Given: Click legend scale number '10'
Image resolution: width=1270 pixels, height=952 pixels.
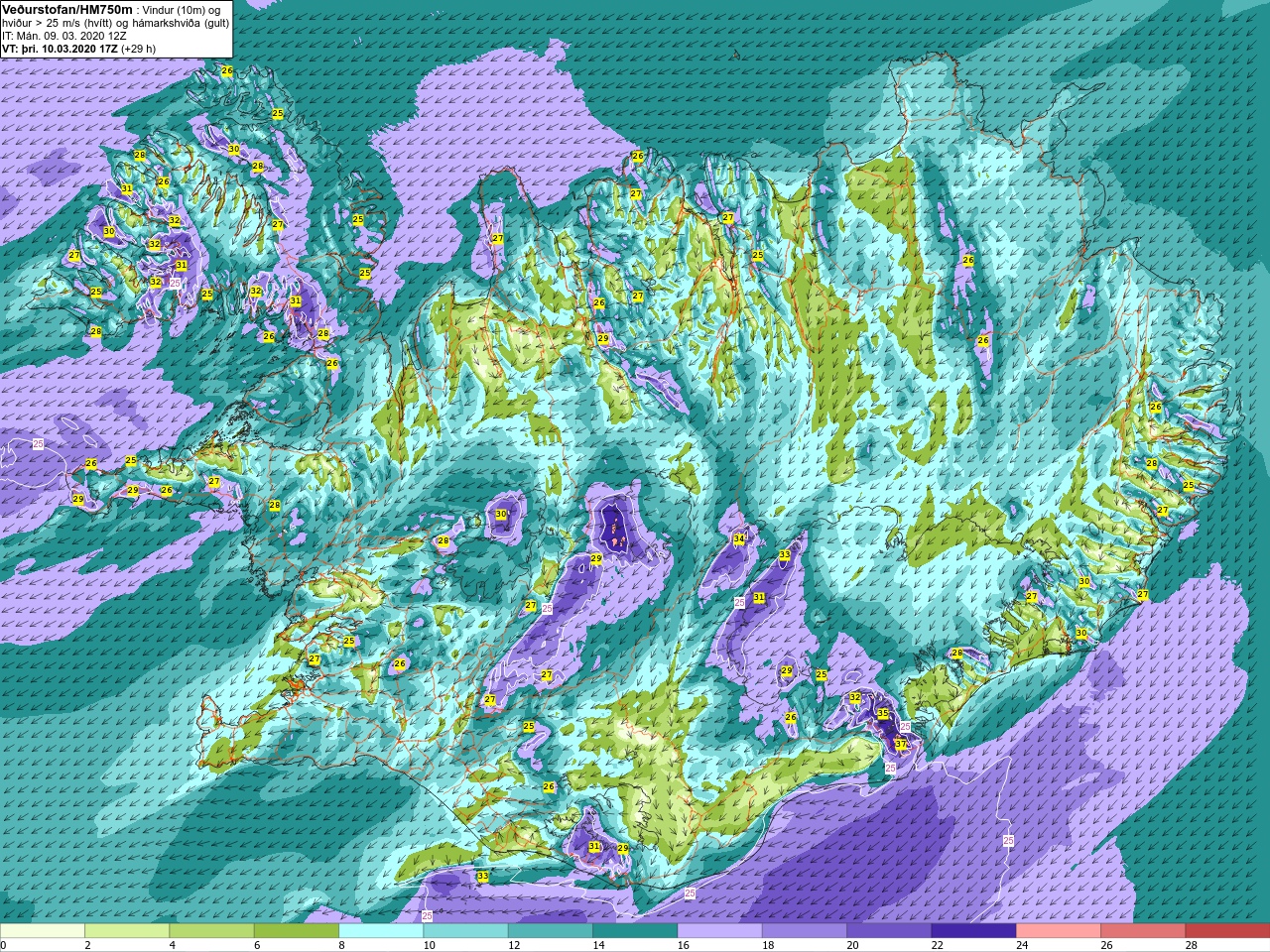Looking at the screenshot, I should [429, 945].
